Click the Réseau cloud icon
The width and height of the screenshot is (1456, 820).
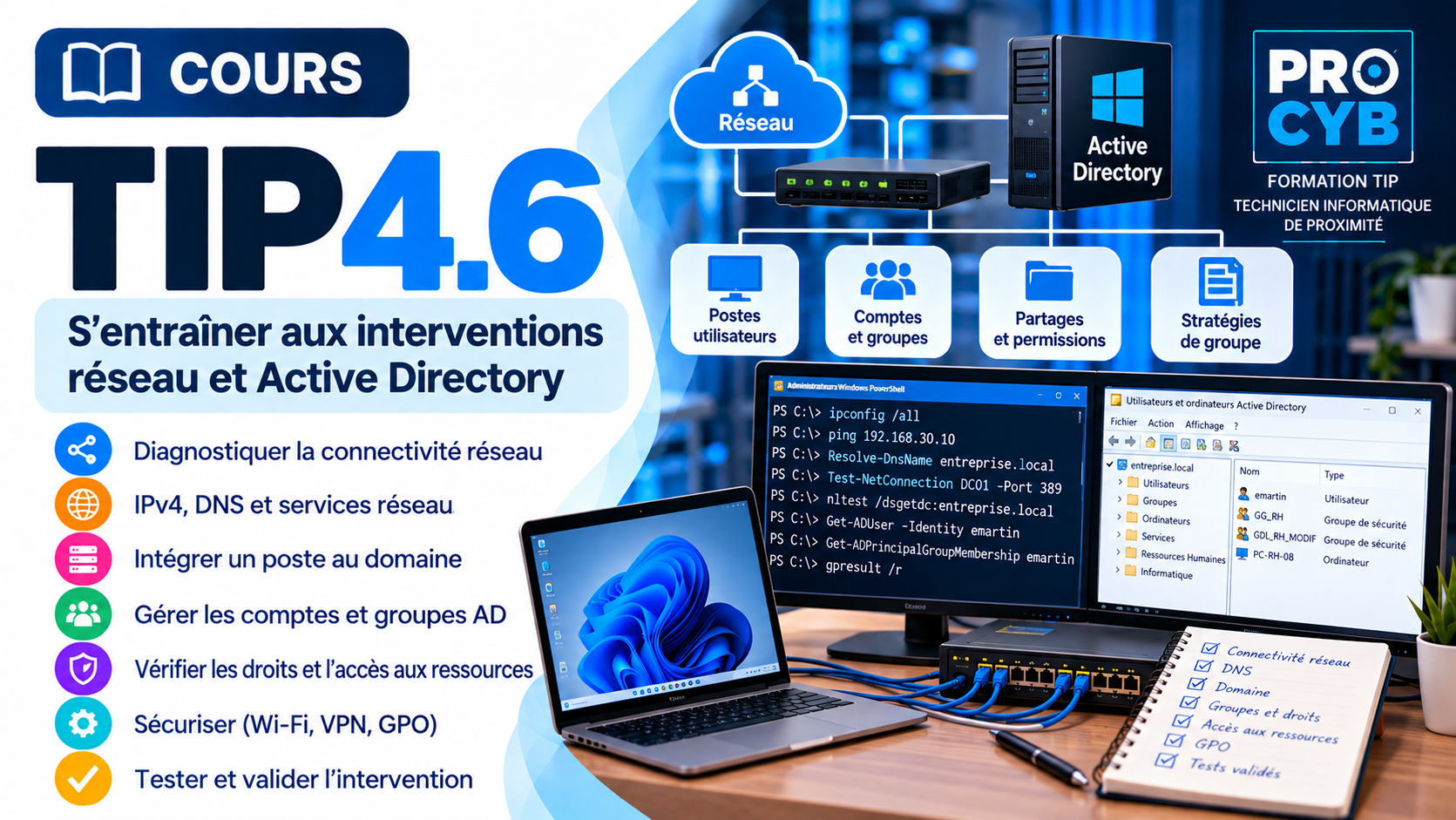click(756, 91)
